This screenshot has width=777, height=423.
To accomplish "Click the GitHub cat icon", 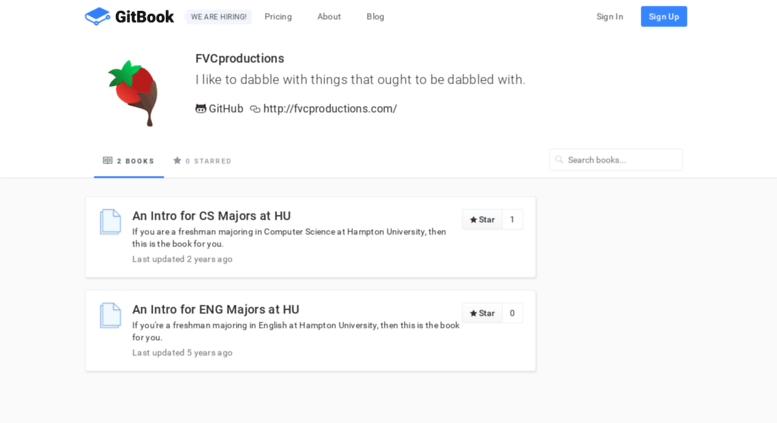I will pyautogui.click(x=201, y=108).
